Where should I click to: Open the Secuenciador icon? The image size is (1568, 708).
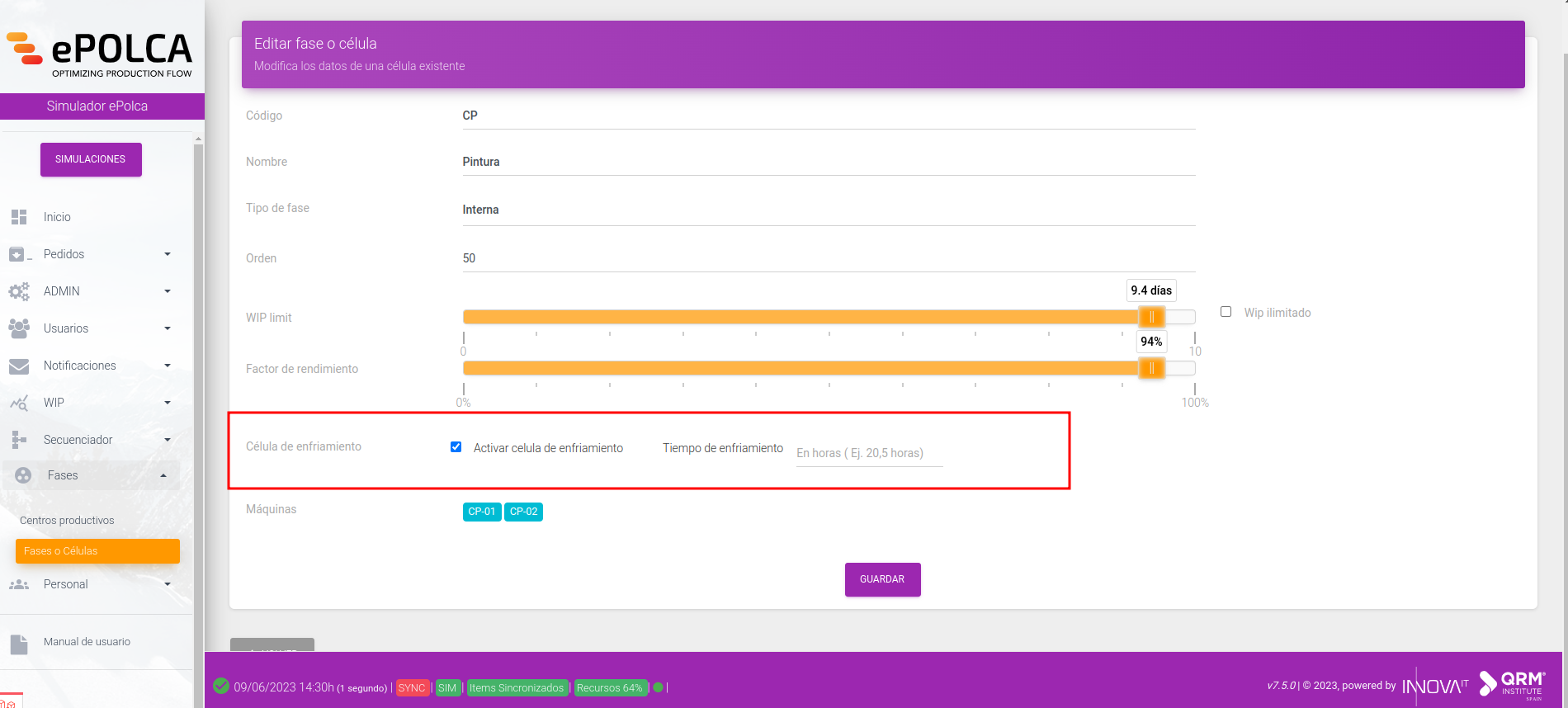pos(19,440)
